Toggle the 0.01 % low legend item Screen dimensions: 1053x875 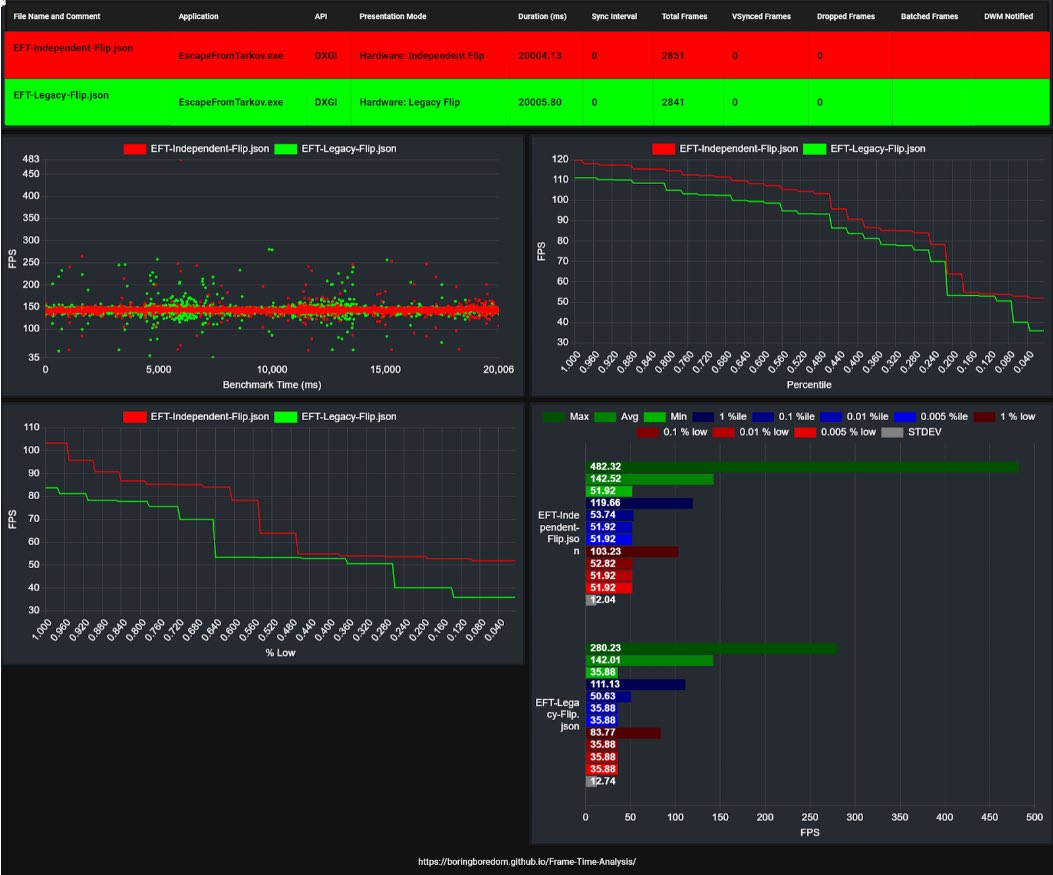[x=751, y=432]
